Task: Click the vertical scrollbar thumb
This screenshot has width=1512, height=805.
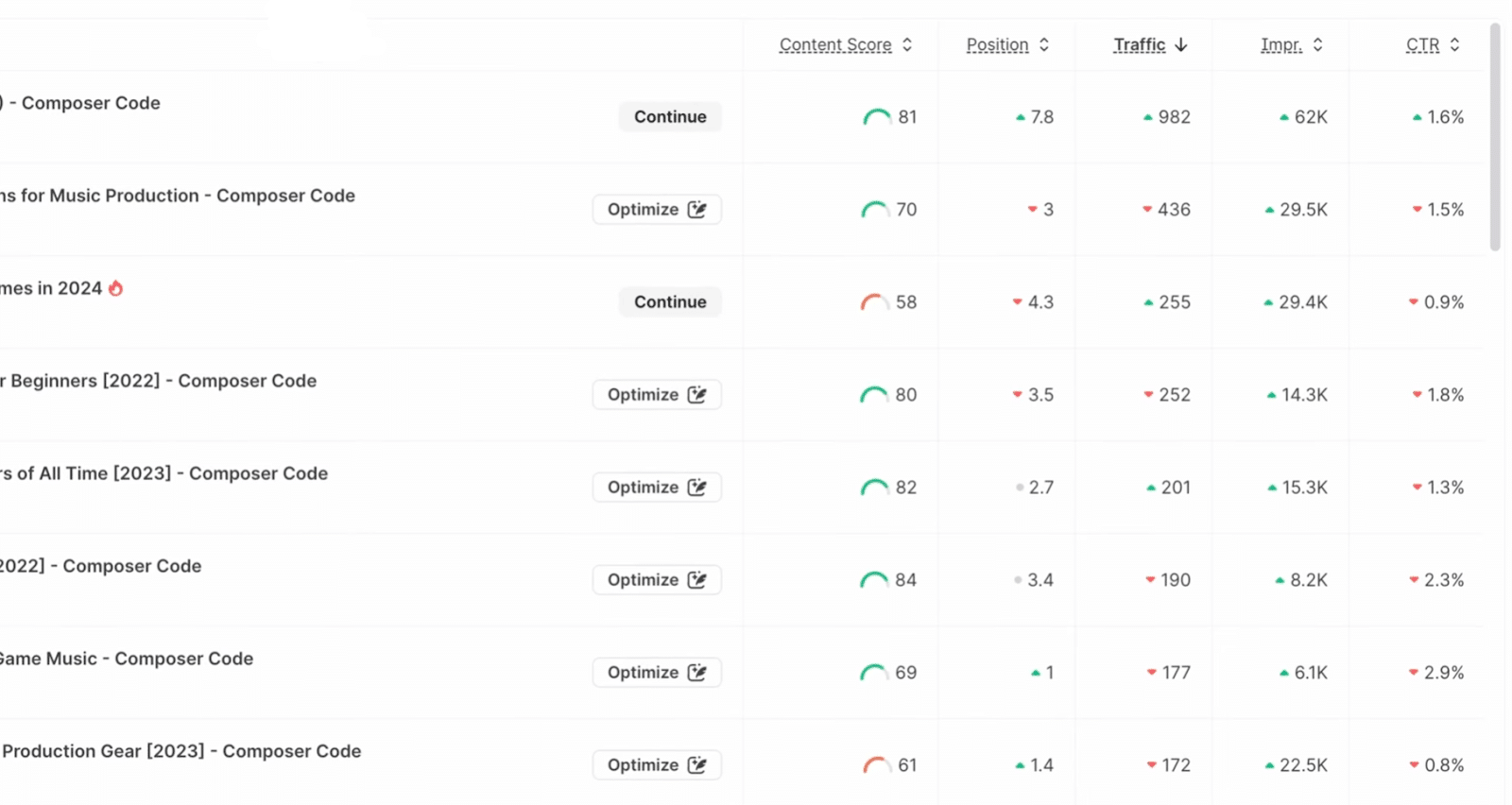Action: (1495, 137)
